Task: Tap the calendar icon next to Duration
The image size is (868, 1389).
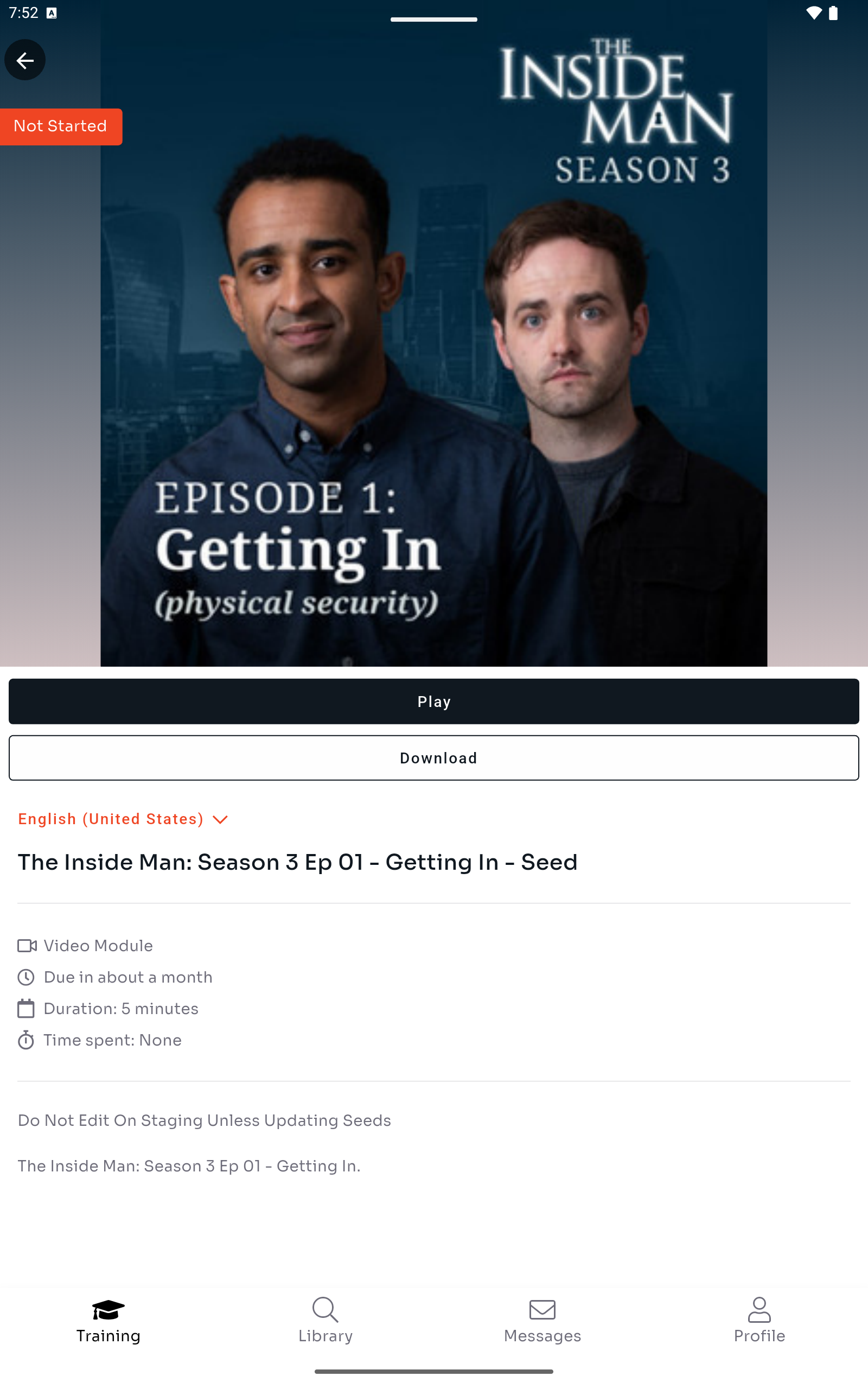Action: point(26,1009)
